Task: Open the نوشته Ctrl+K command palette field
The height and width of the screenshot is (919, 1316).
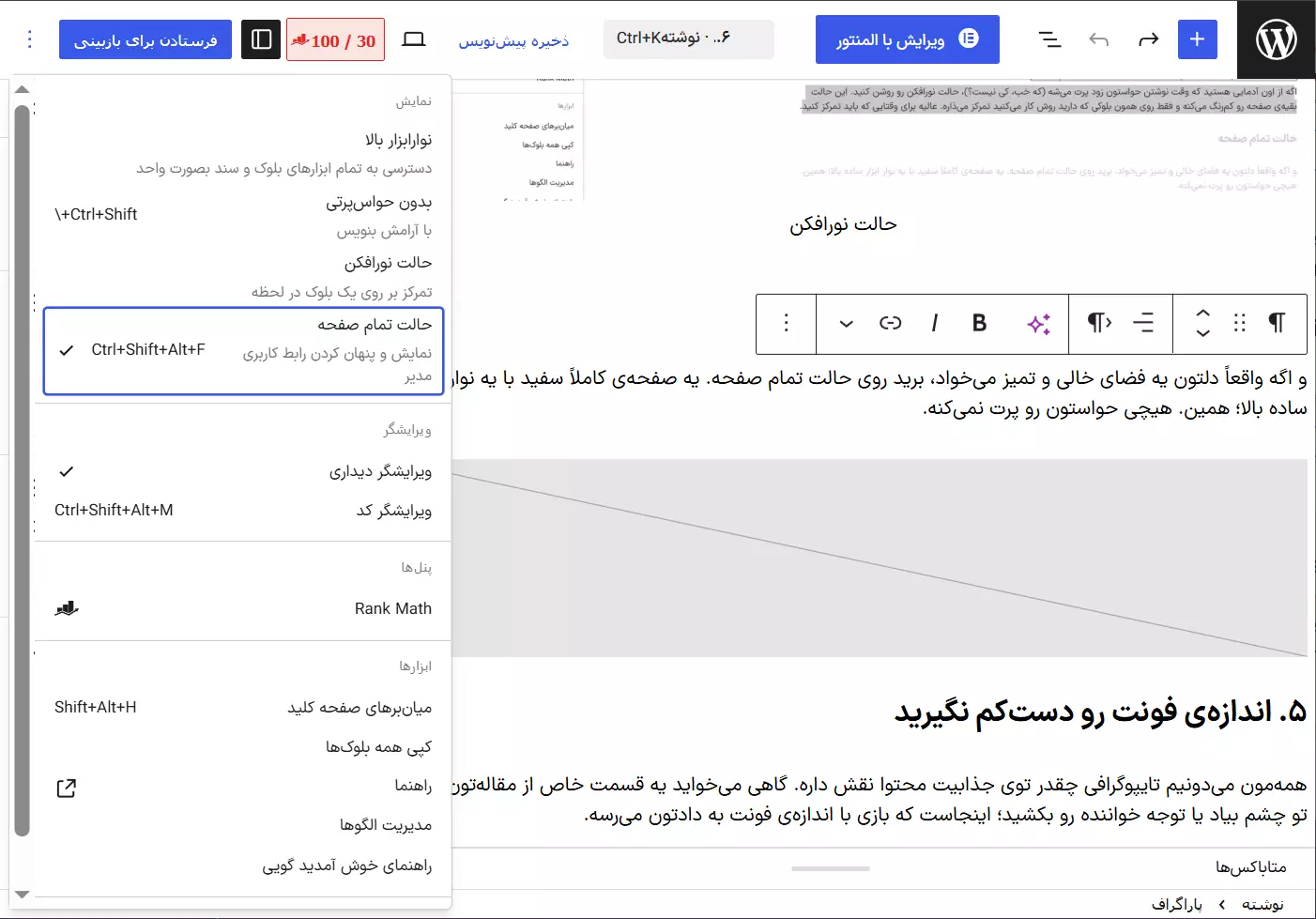Action: click(689, 38)
